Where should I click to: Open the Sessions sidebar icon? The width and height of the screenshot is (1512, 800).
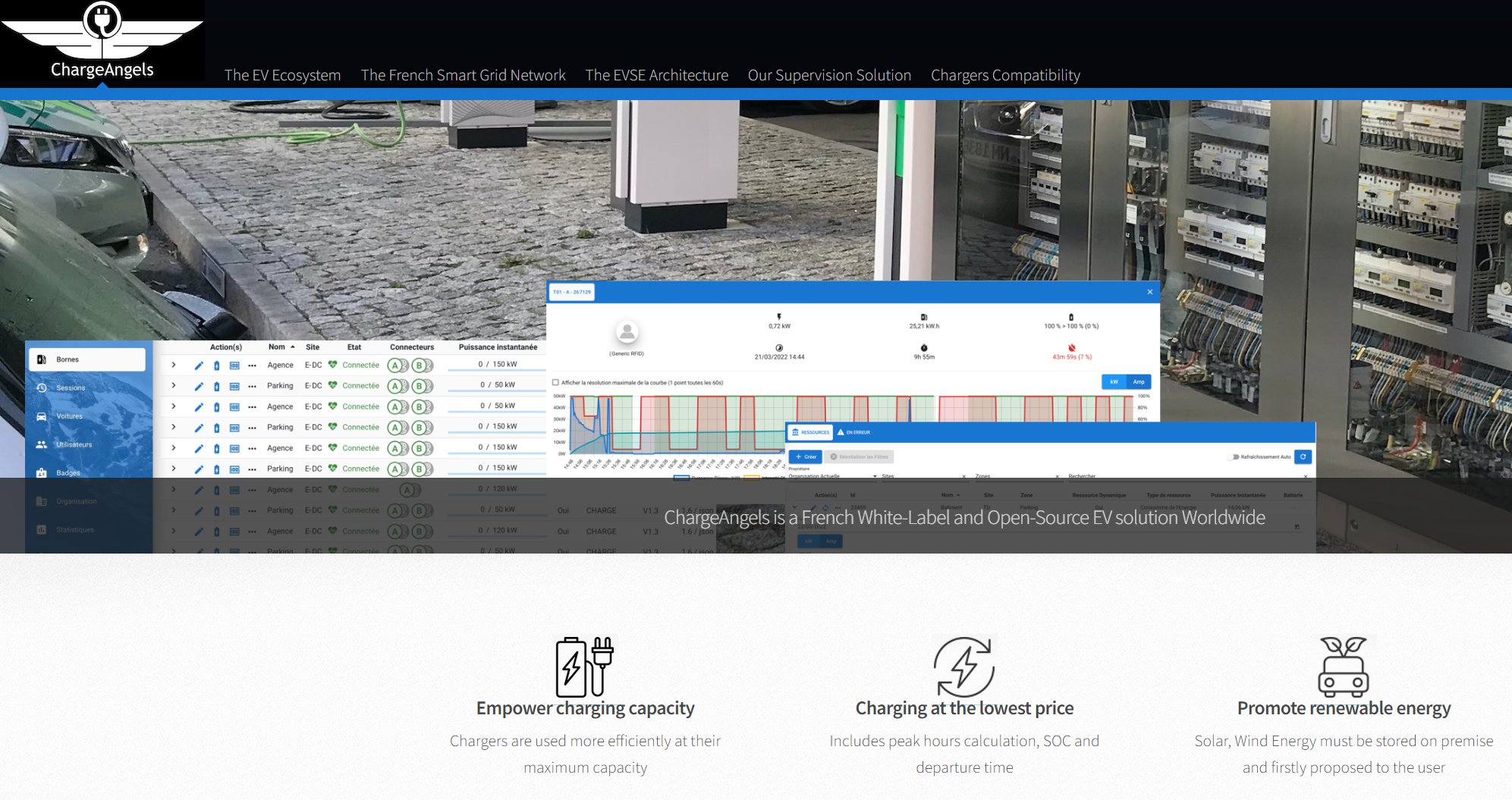[x=42, y=387]
